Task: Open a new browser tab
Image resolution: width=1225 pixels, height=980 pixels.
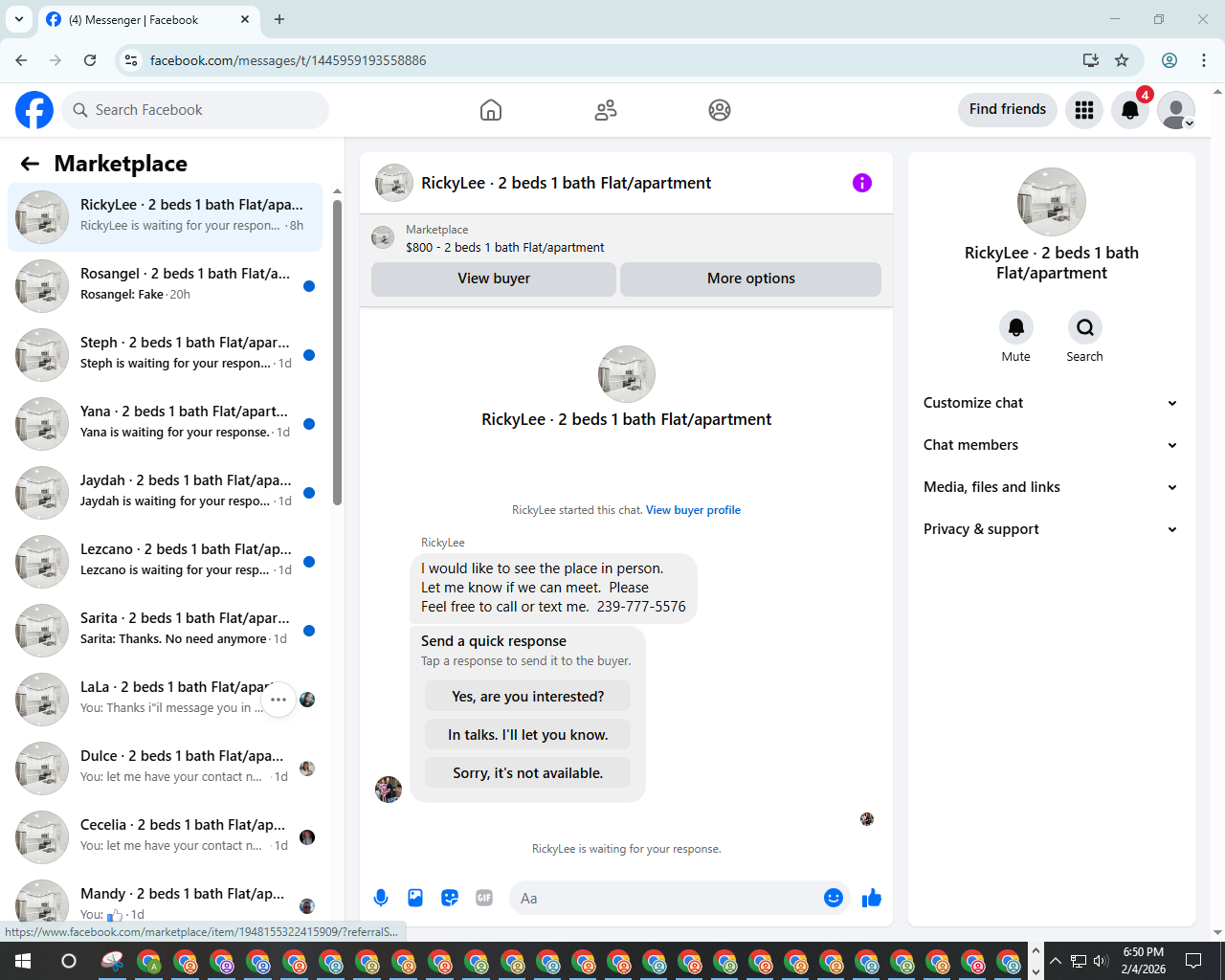Action: coord(279,19)
